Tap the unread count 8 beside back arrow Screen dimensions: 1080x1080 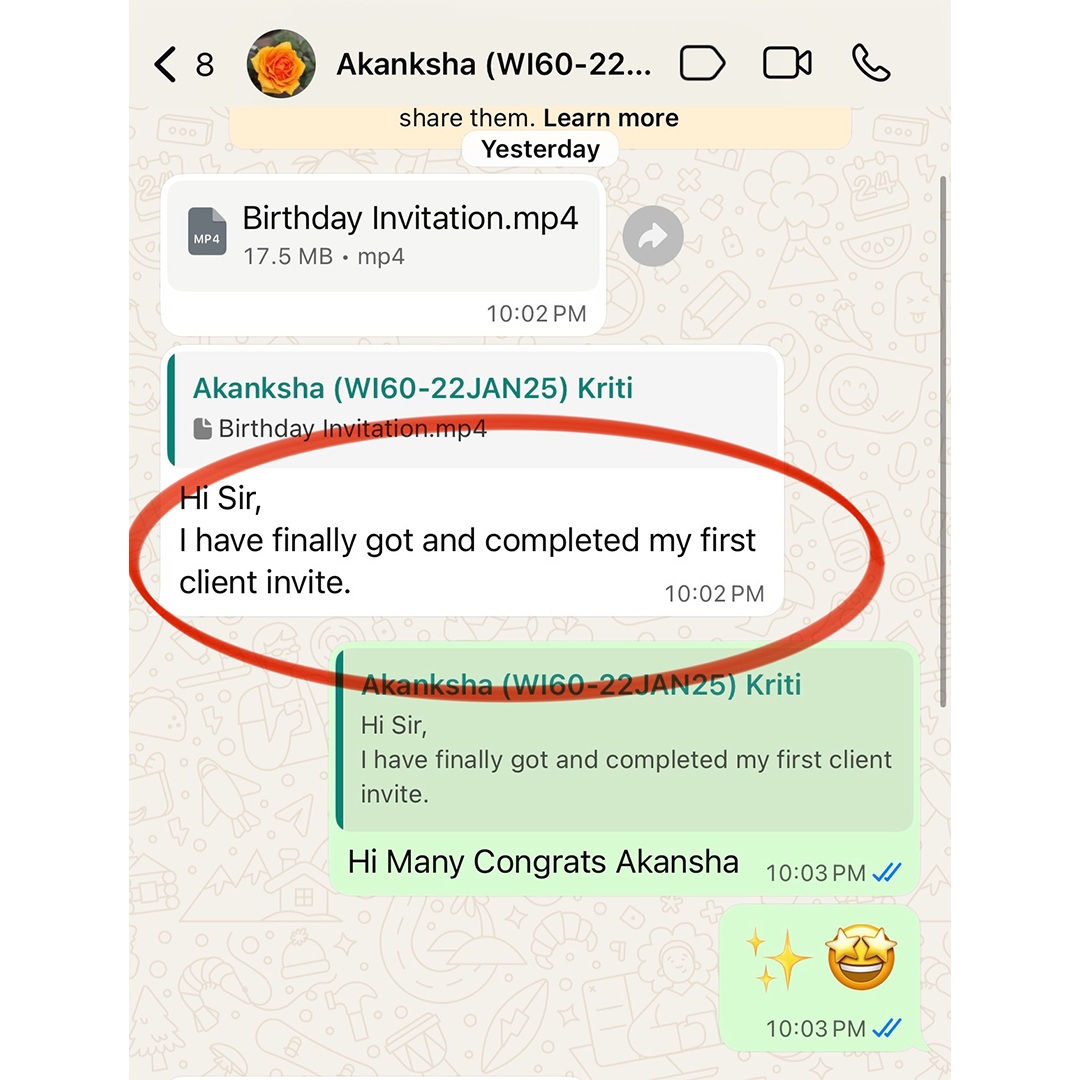pos(204,65)
